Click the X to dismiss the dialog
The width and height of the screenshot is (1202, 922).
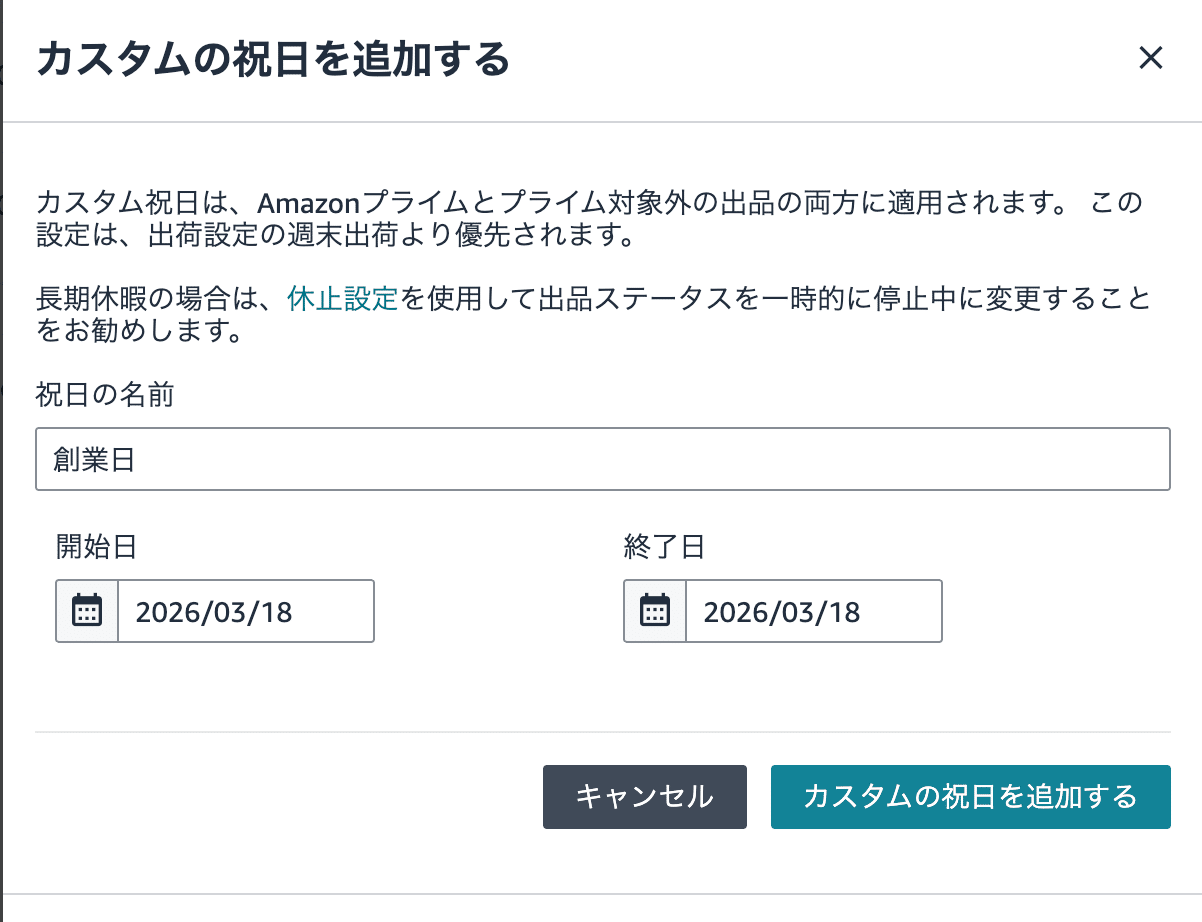[1151, 58]
